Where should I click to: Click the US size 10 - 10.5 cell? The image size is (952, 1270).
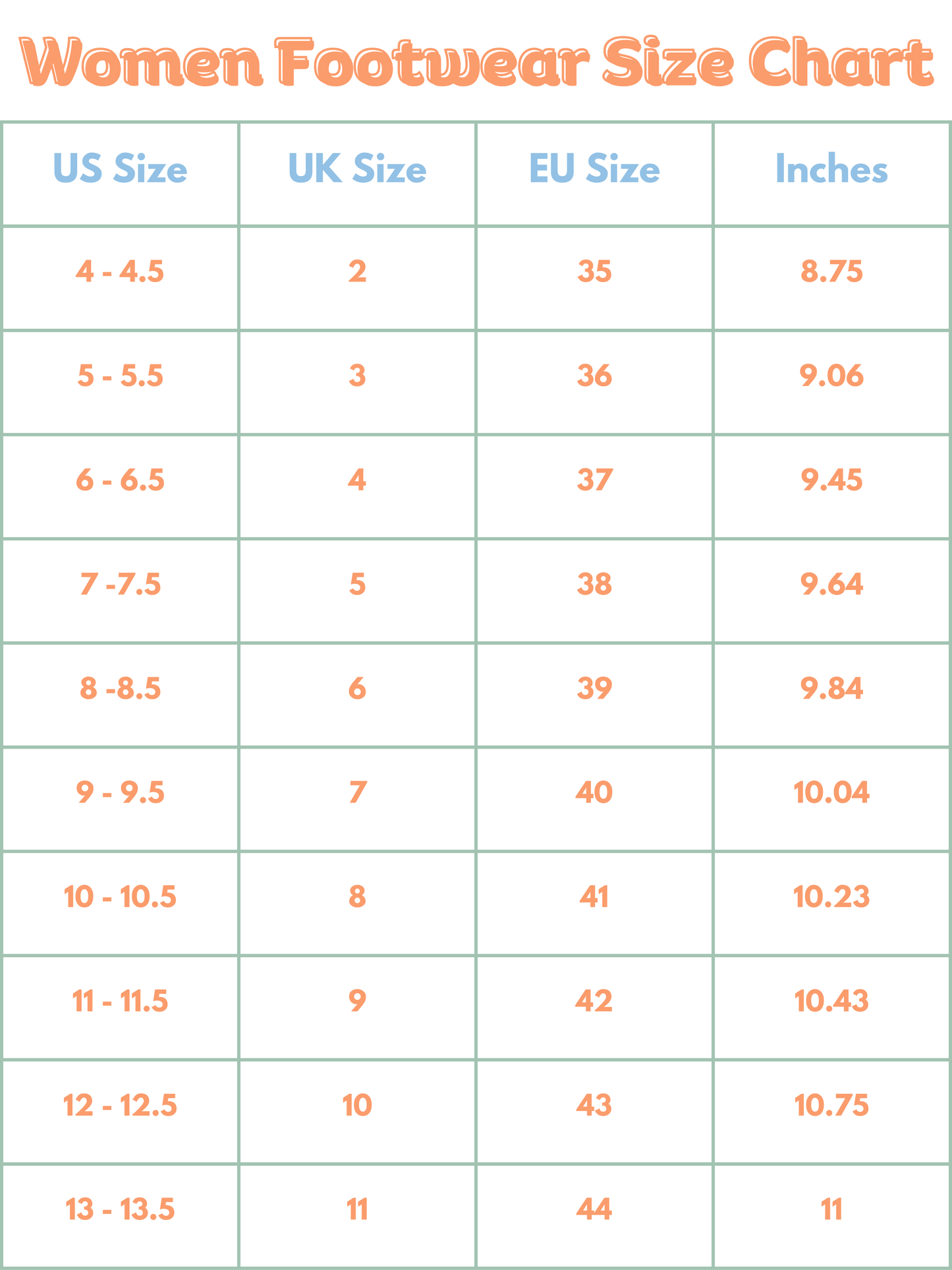point(120,897)
